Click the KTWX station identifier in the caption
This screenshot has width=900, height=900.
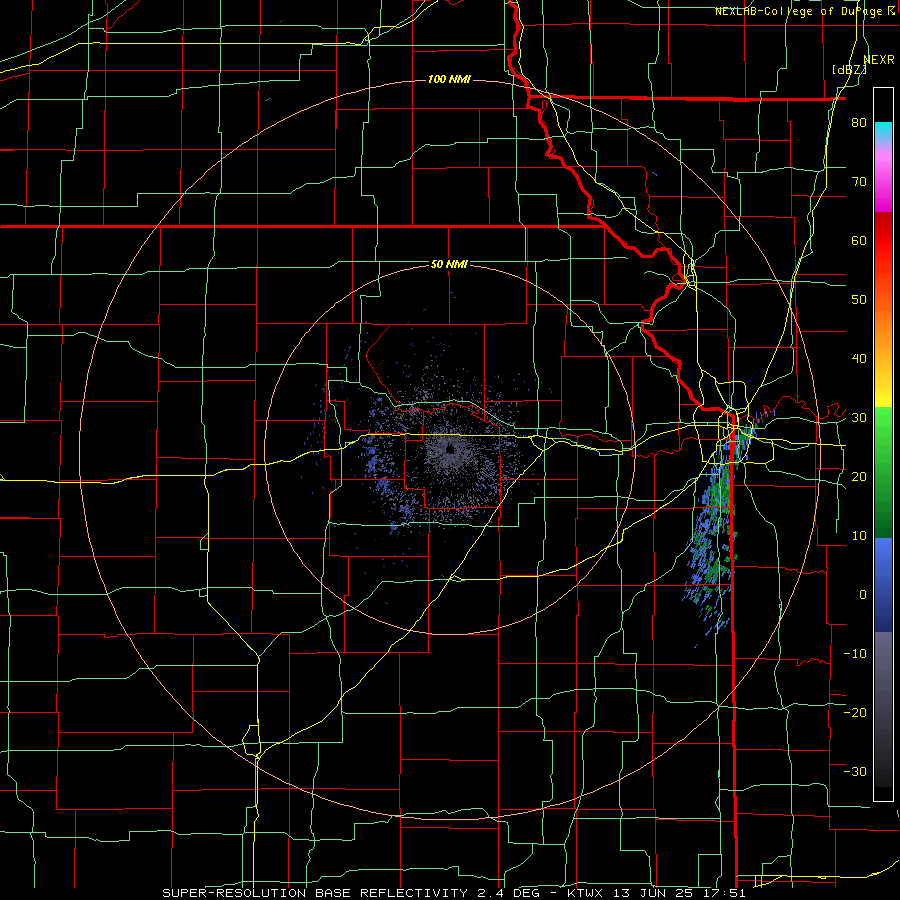pos(587,893)
